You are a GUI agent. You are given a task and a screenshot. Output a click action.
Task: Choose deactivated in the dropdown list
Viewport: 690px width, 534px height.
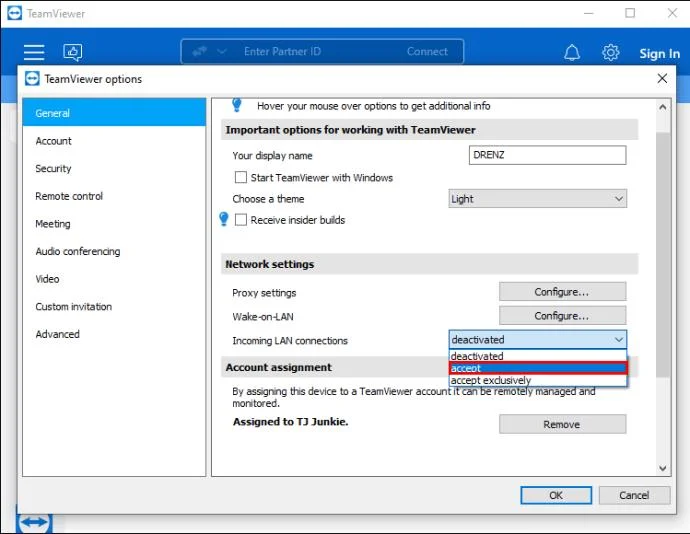(538, 356)
